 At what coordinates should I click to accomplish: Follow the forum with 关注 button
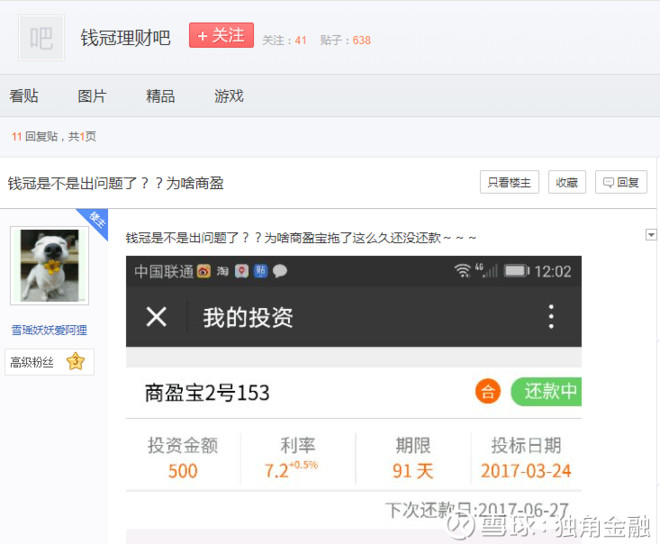[x=221, y=35]
